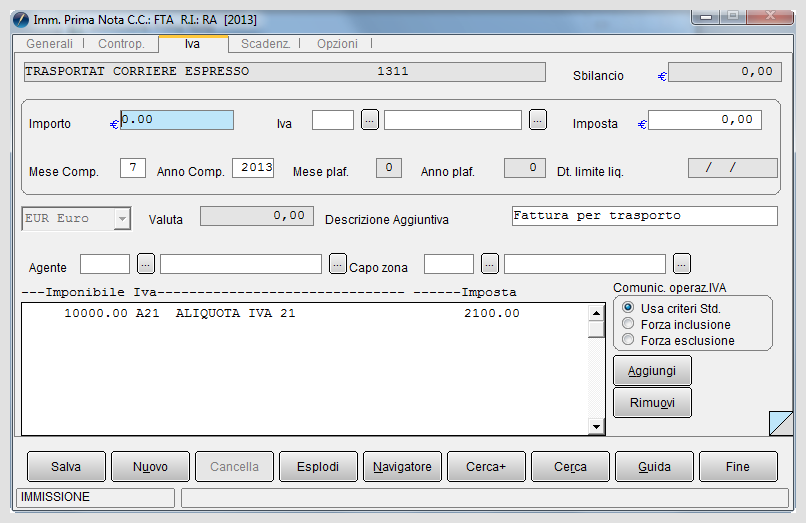Viewport: 806px width, 523px height.
Task: Click the Capo zona name field
Action: coord(584,264)
